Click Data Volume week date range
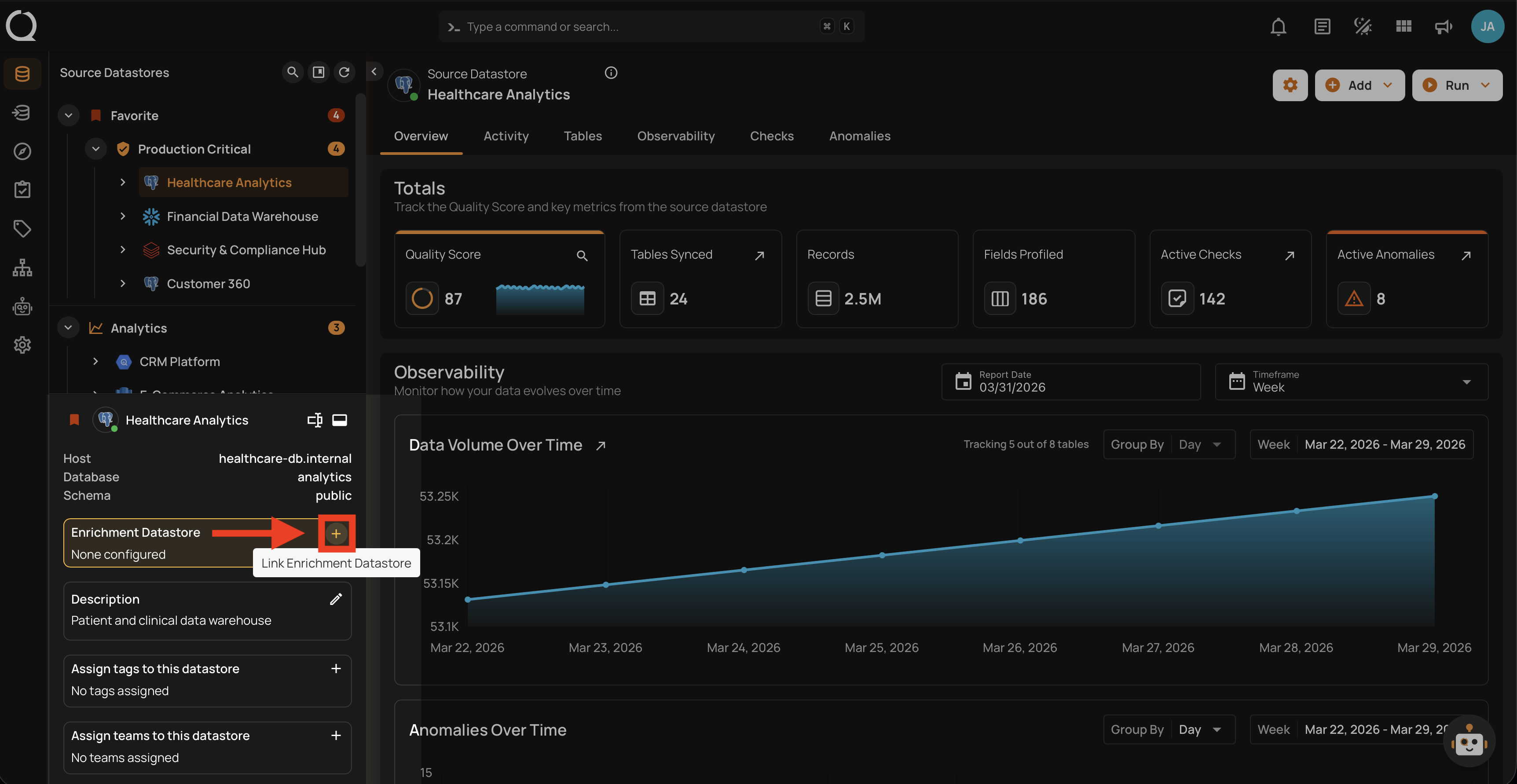Image resolution: width=1517 pixels, height=784 pixels. pos(1361,445)
